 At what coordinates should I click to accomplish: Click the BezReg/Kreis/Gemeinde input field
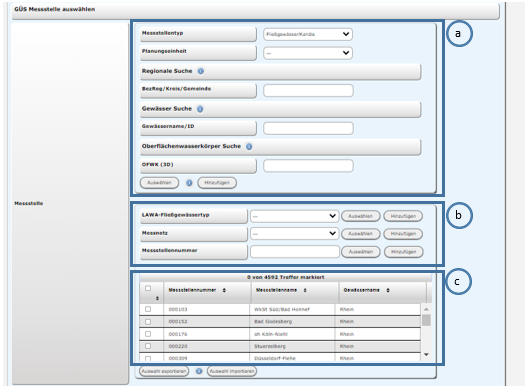coord(308,91)
